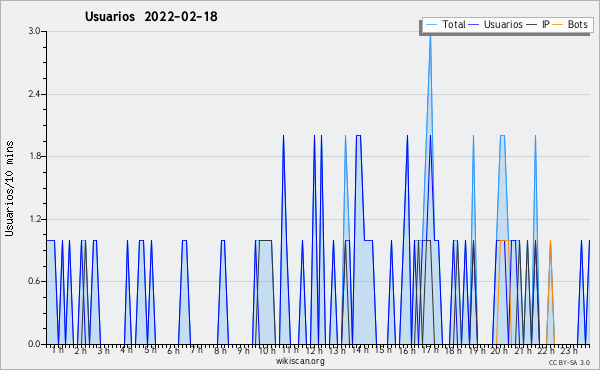The width and height of the screenshot is (600, 370).
Task: Click the y-axis value '3.0'
Action: tap(34, 31)
